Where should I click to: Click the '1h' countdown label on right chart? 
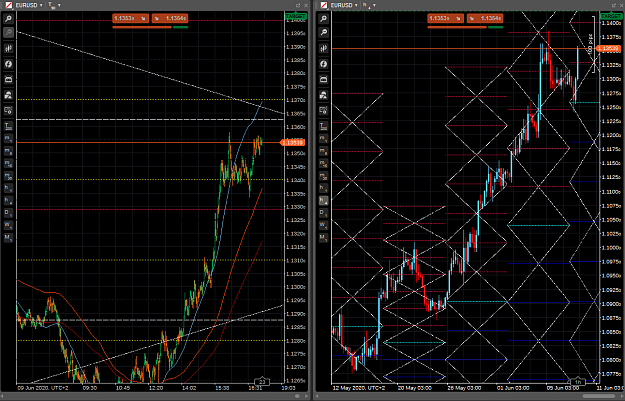(578, 382)
